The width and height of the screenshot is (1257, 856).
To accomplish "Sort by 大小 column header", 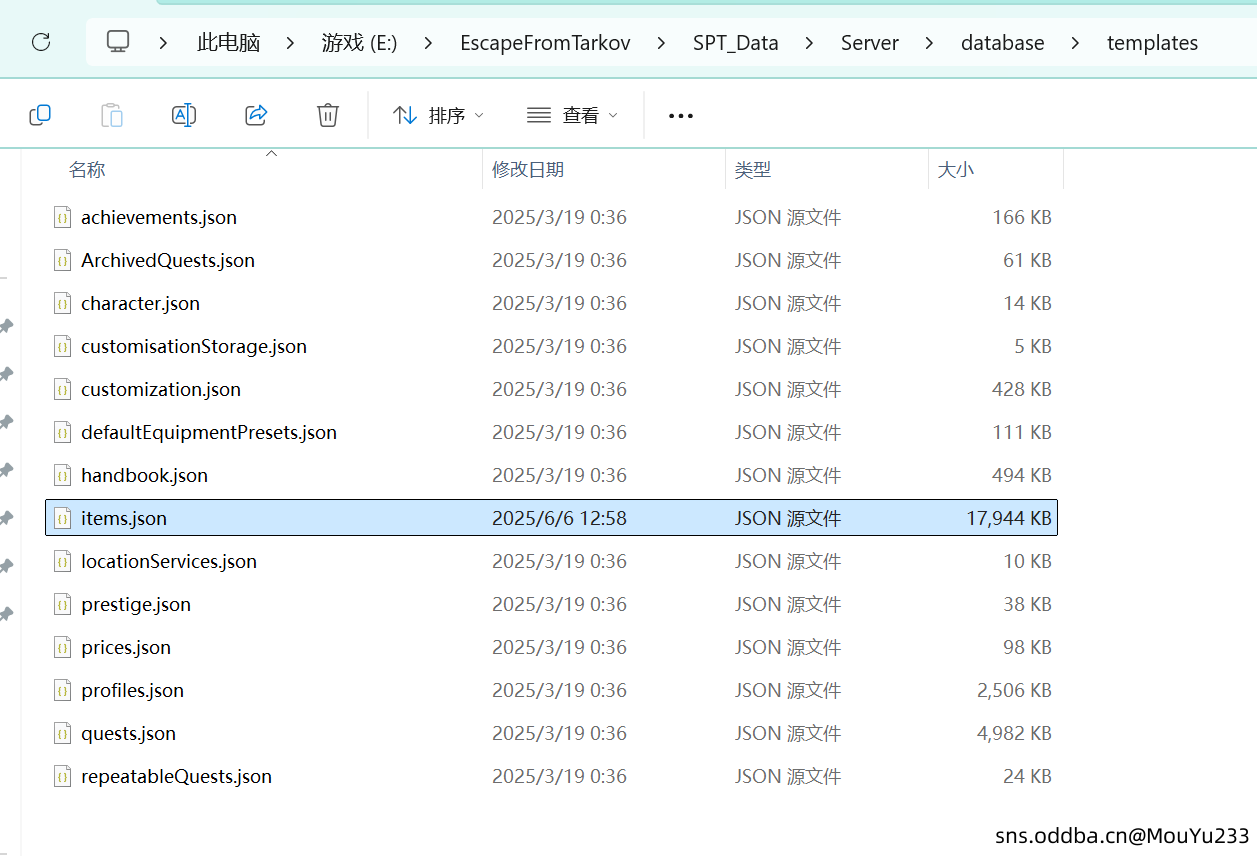I will point(955,170).
